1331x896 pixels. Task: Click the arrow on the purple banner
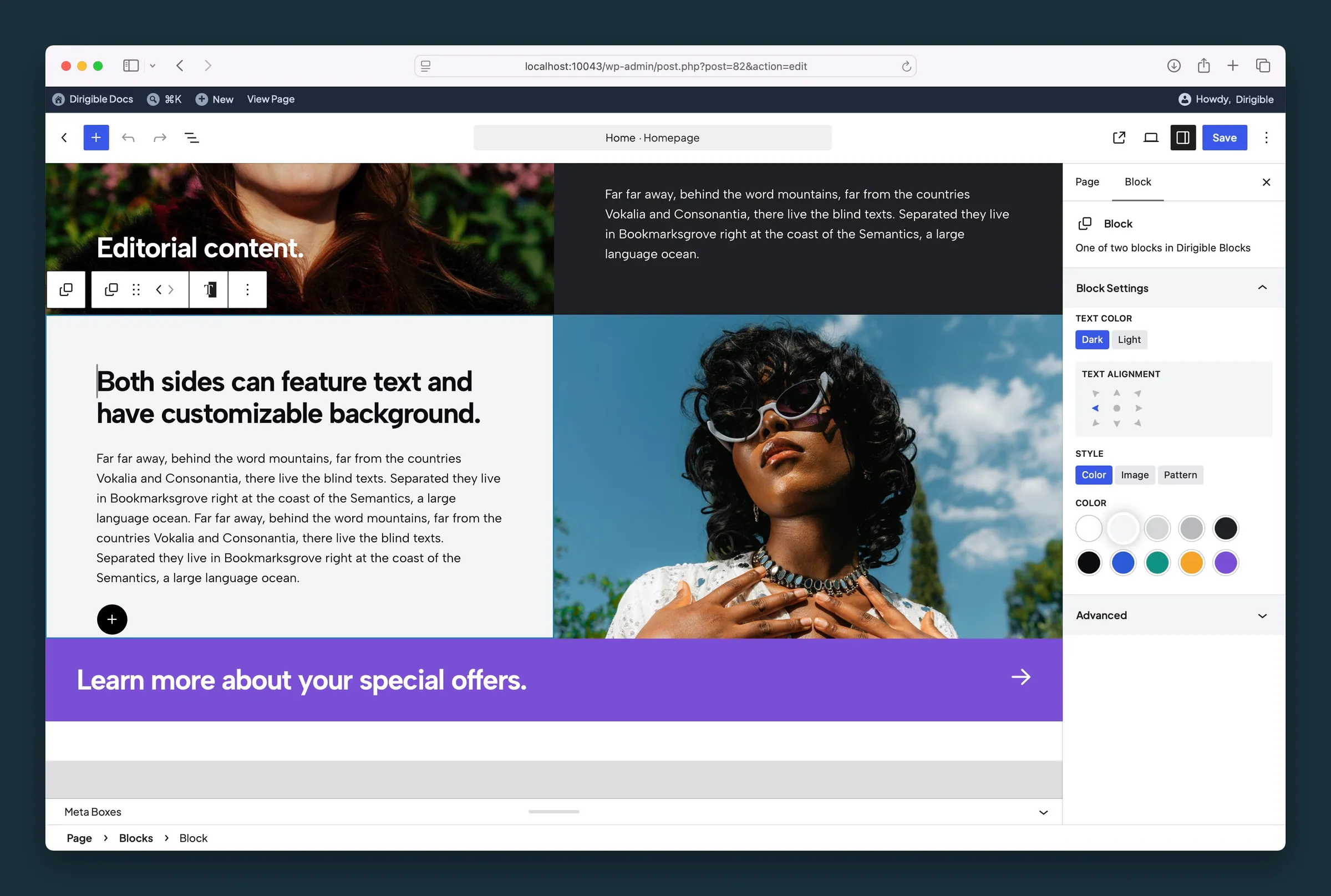1020,677
